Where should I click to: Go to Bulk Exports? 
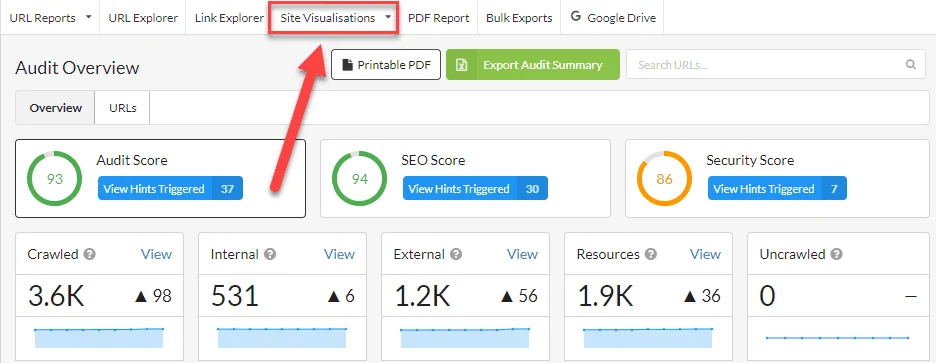click(519, 18)
